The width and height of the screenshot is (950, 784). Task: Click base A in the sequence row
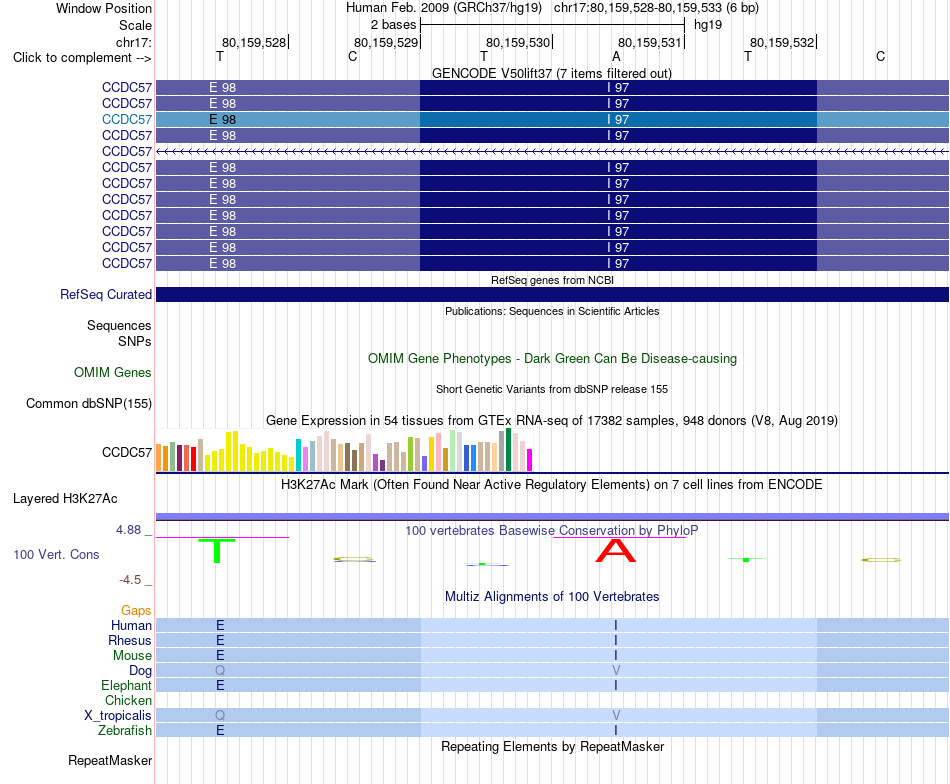point(616,56)
